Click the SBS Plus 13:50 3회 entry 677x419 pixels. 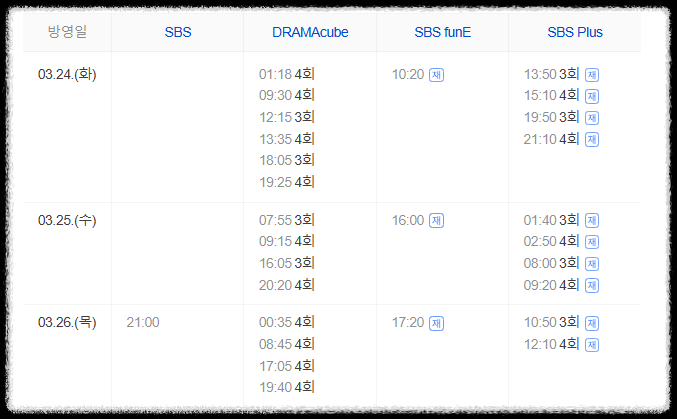tap(551, 74)
